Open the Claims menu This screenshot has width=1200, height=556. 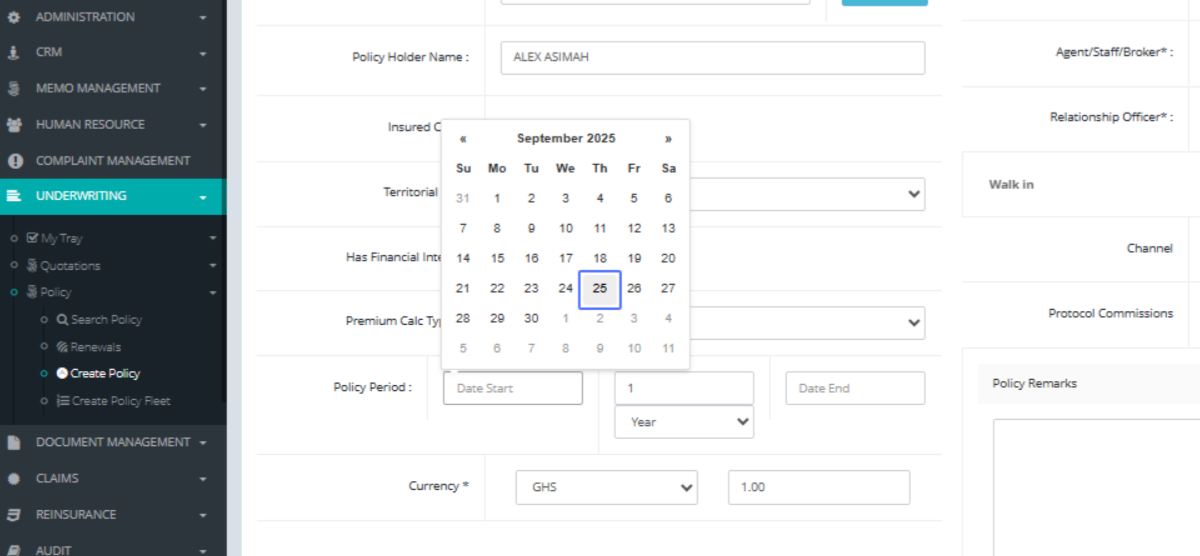coord(57,478)
